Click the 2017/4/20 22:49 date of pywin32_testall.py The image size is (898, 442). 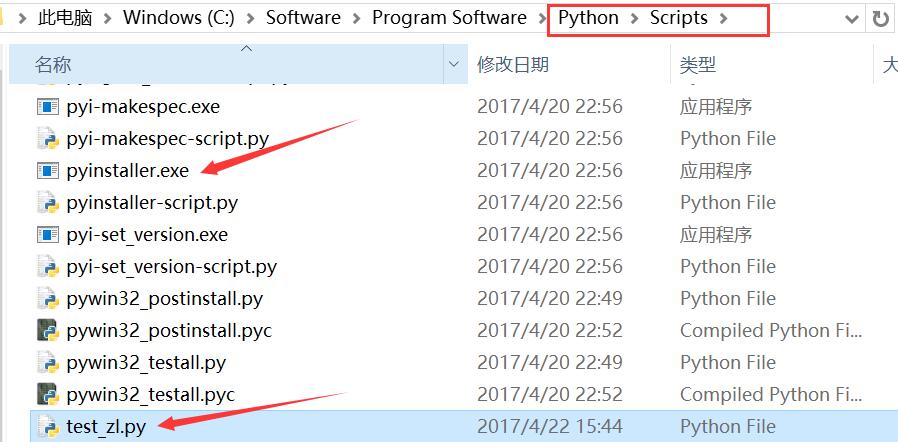pos(550,362)
